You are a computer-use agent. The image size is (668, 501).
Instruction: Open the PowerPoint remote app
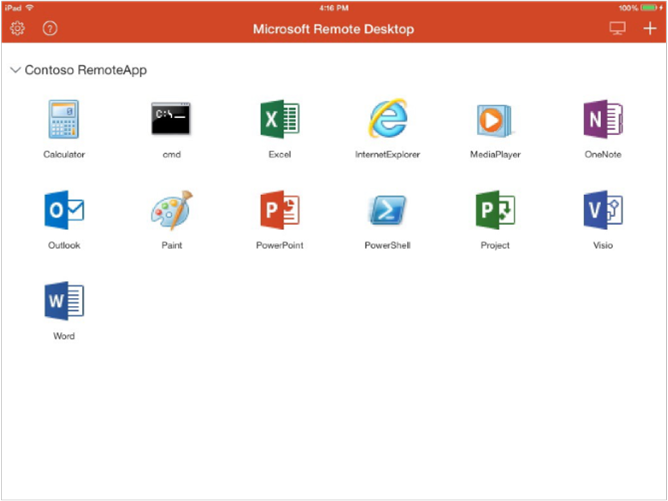(279, 210)
